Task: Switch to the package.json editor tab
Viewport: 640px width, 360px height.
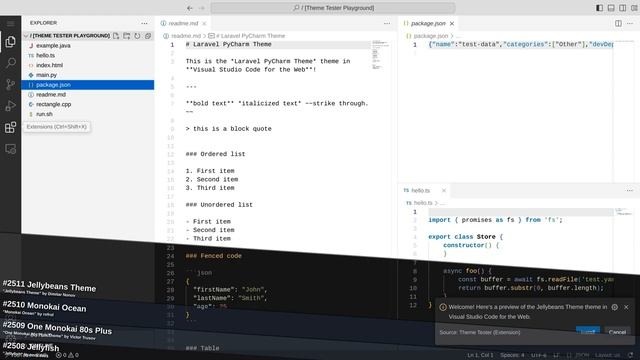Action: [x=428, y=23]
